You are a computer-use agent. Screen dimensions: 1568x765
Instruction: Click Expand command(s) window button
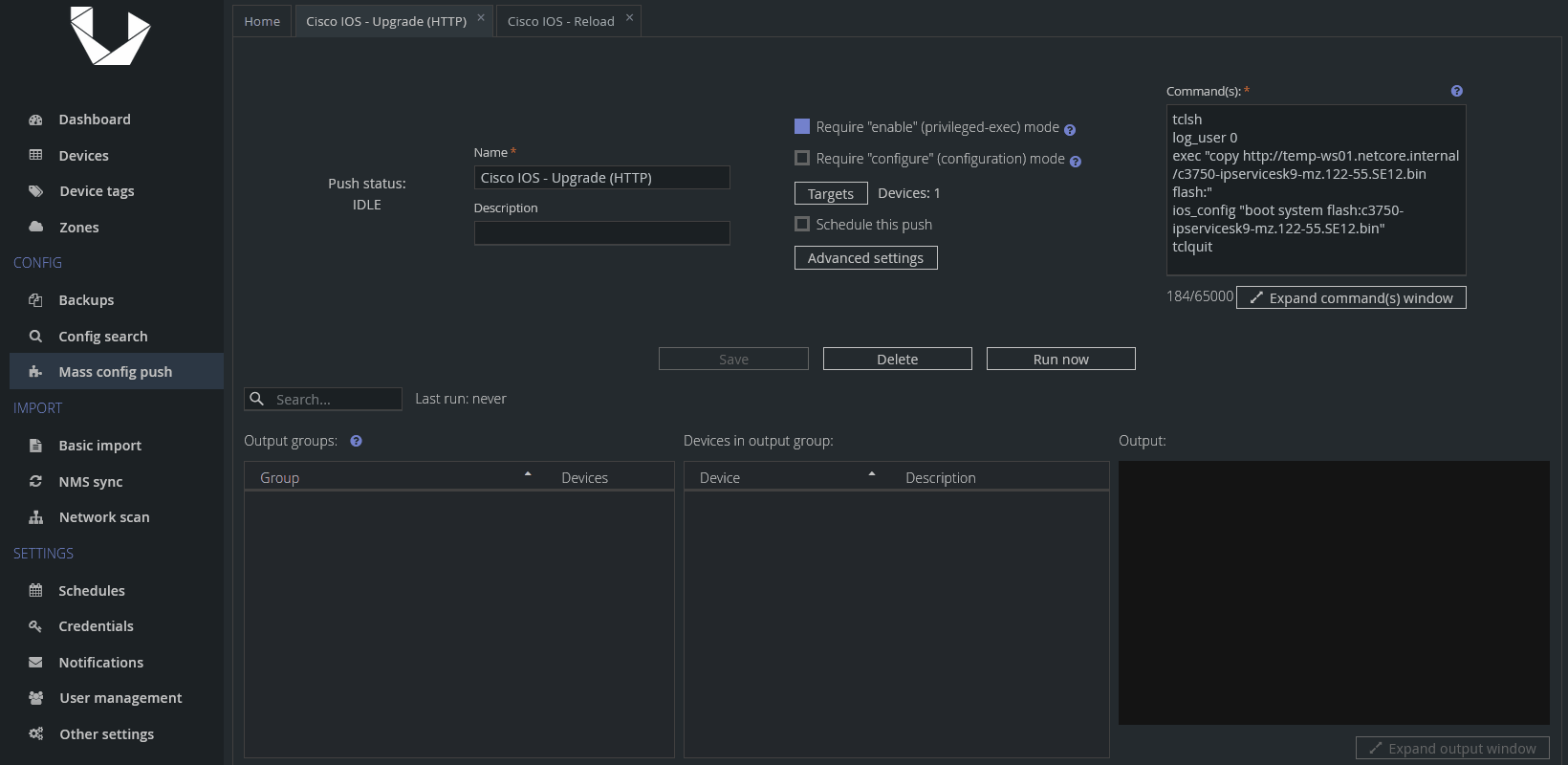(x=1351, y=297)
